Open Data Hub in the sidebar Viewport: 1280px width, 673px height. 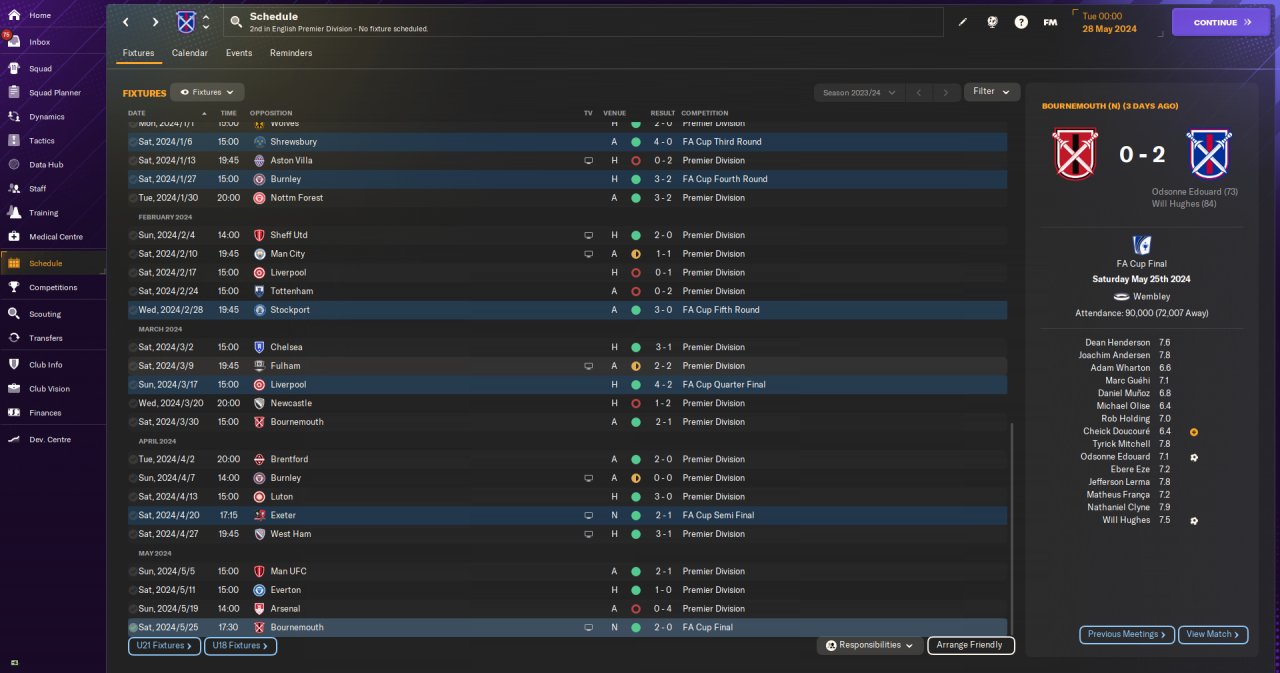point(46,165)
